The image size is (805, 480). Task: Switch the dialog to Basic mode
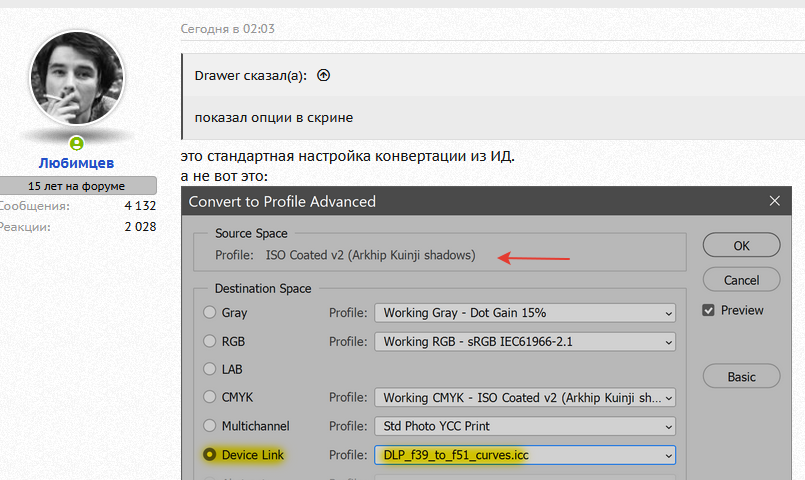[741, 377]
